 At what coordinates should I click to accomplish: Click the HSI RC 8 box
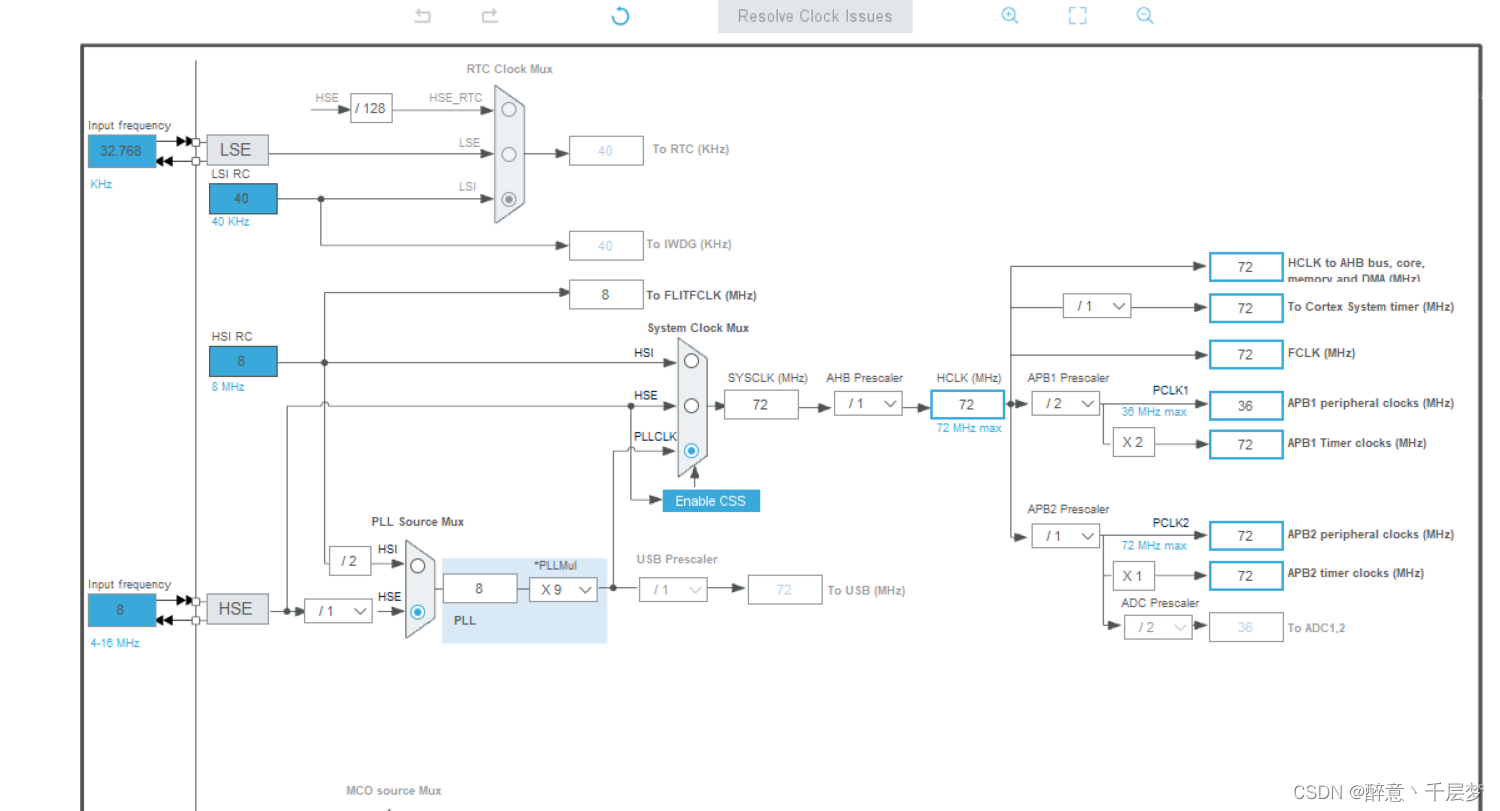[243, 361]
